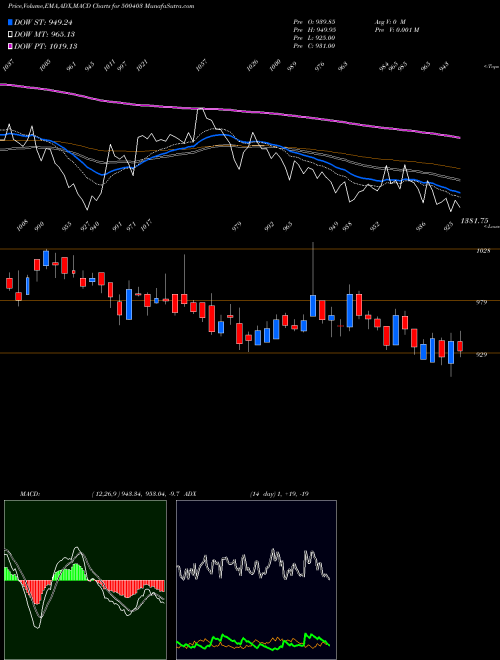Click the MACD parameters '(12,26,9)' text
This screenshot has width=500, height=660.
click(x=105, y=494)
